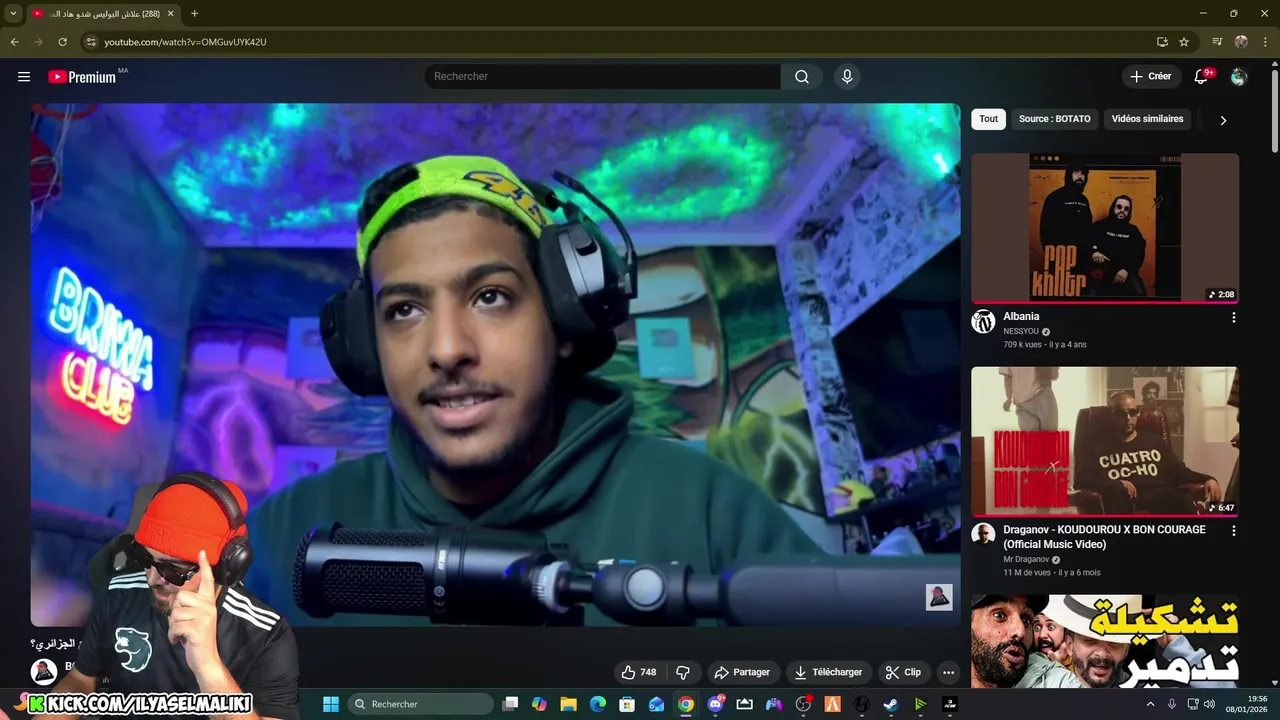Like the video with 748 likes

point(638,672)
